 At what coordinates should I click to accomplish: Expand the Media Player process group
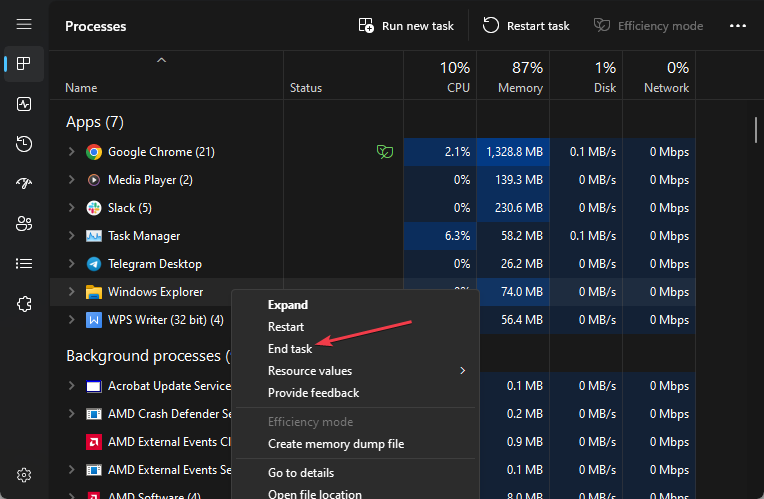tap(71, 180)
